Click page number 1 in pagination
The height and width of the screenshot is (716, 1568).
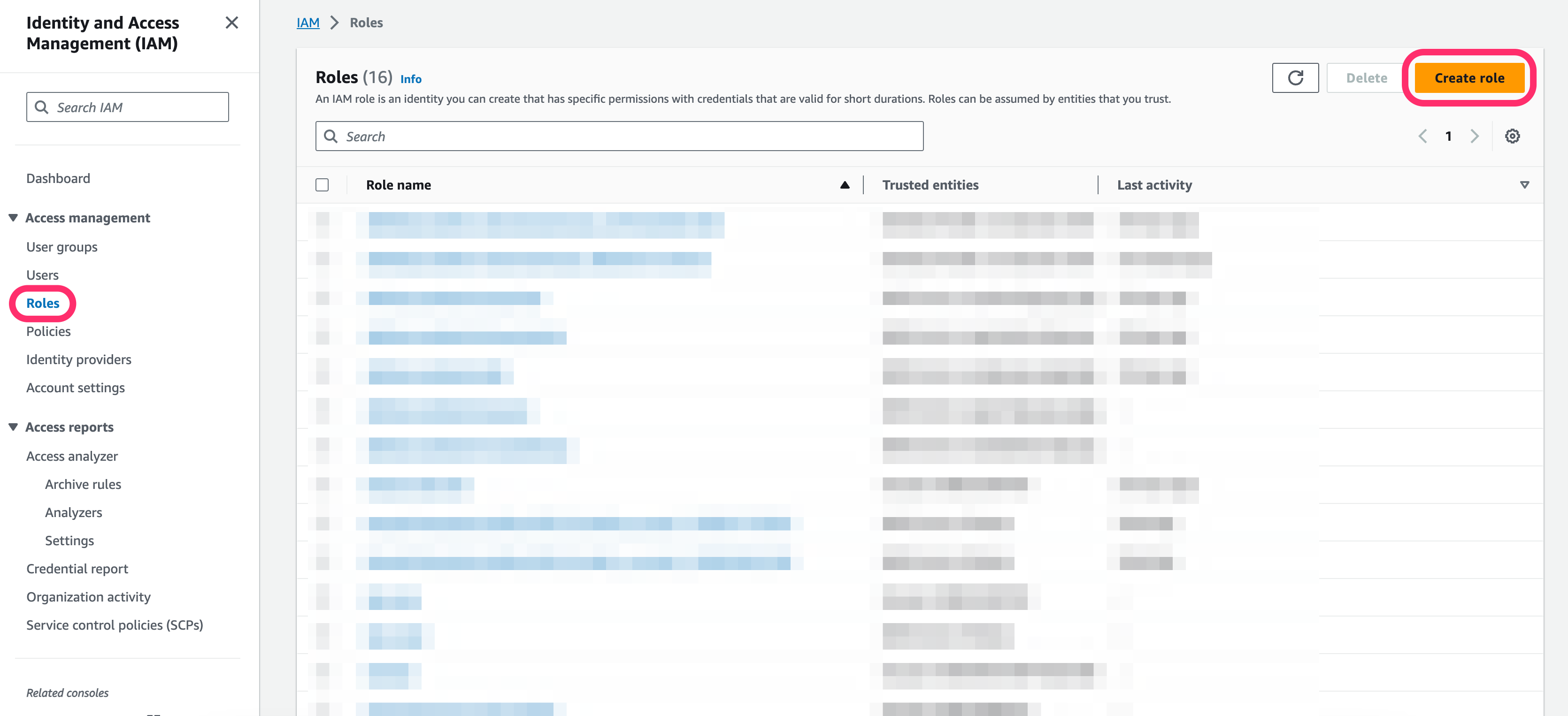pyautogui.click(x=1449, y=136)
